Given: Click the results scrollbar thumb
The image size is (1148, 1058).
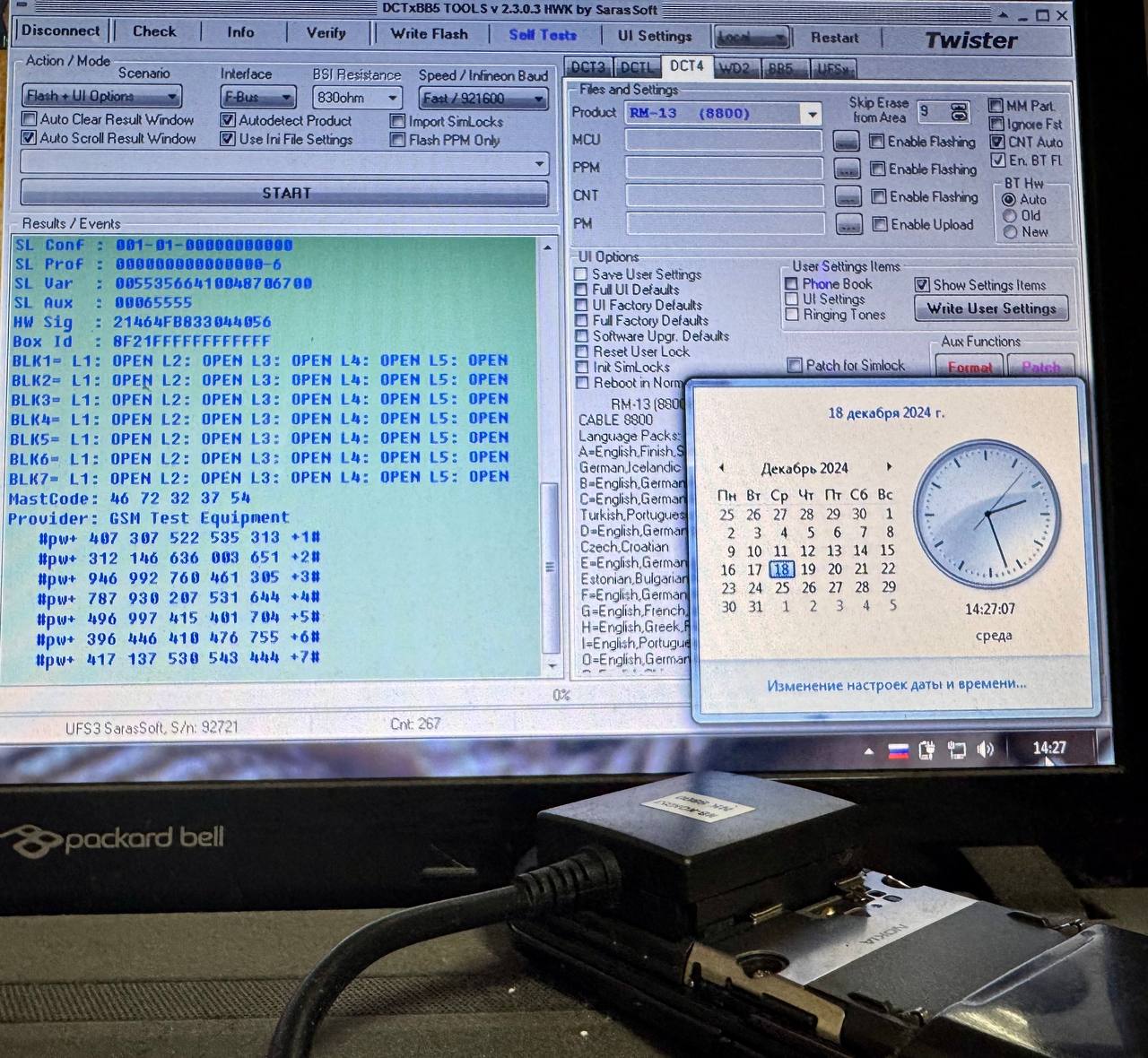Looking at the screenshot, I should click(551, 567).
